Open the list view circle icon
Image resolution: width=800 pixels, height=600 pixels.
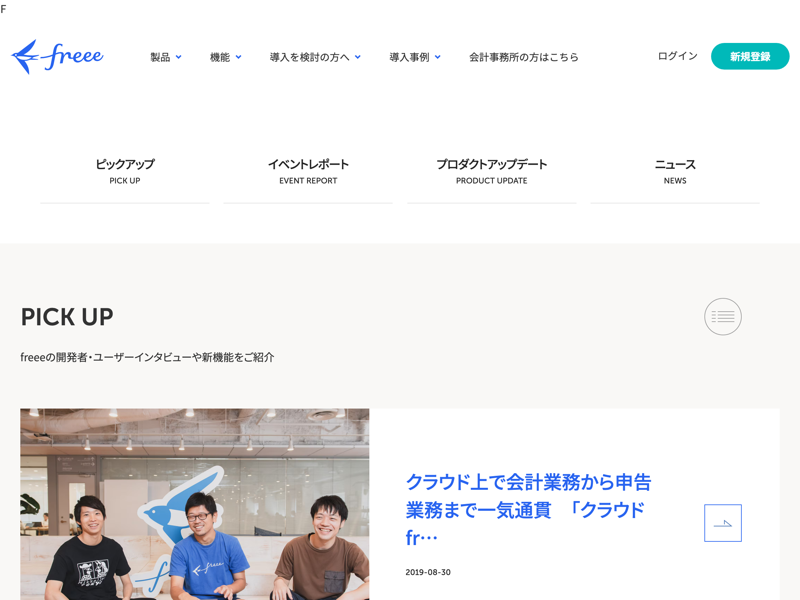tap(722, 316)
